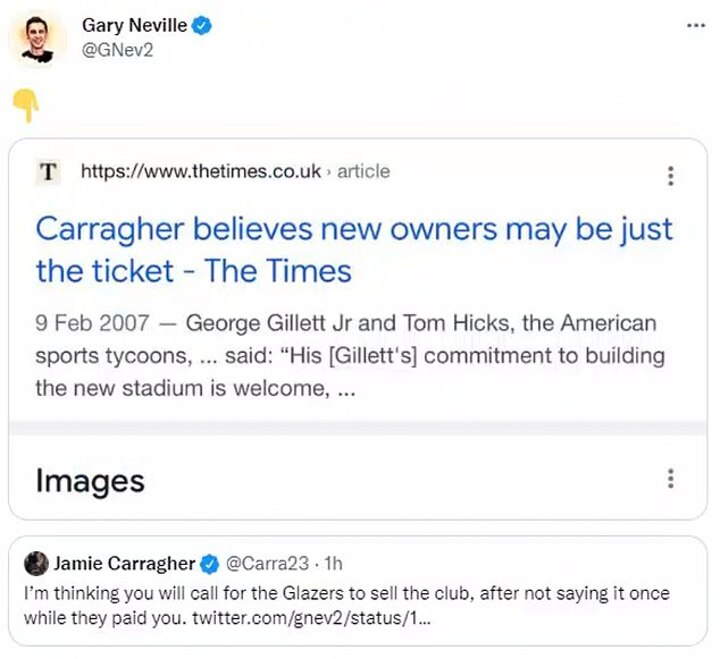This screenshot has height=659, width=720.
Task: Click Gary Neville's blue verified badge
Action: 202,26
